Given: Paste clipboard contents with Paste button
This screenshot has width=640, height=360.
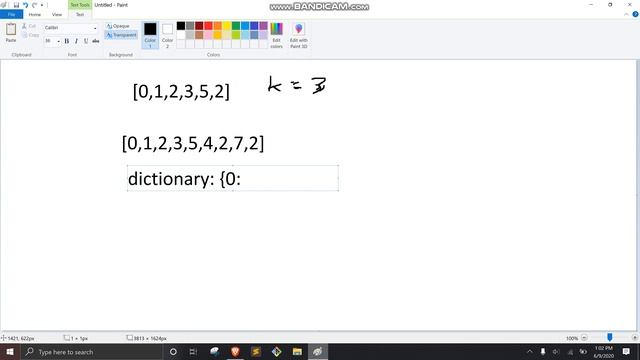Looking at the screenshot, I should pos(11,33).
